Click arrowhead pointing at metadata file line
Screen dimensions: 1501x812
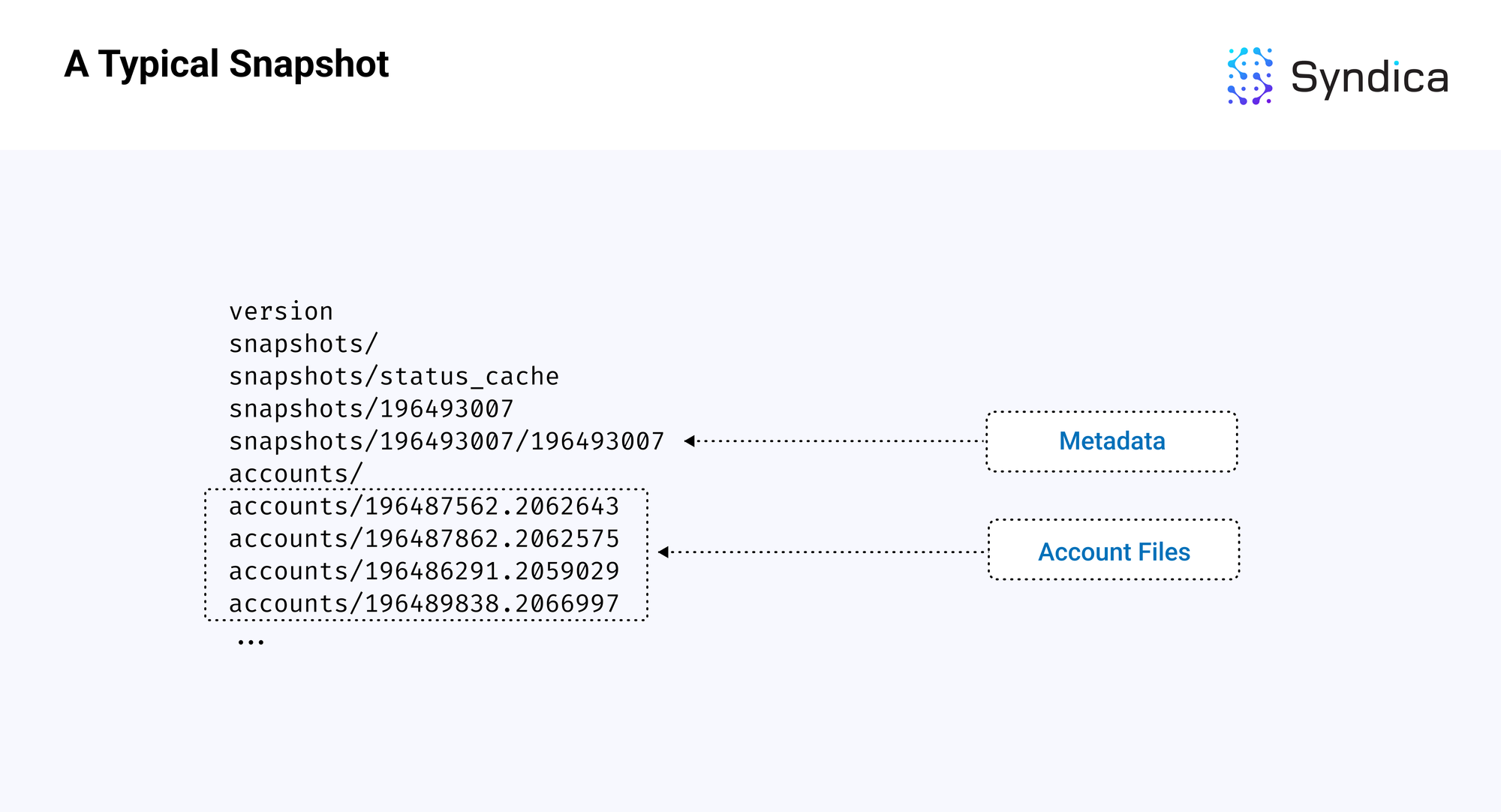689,441
